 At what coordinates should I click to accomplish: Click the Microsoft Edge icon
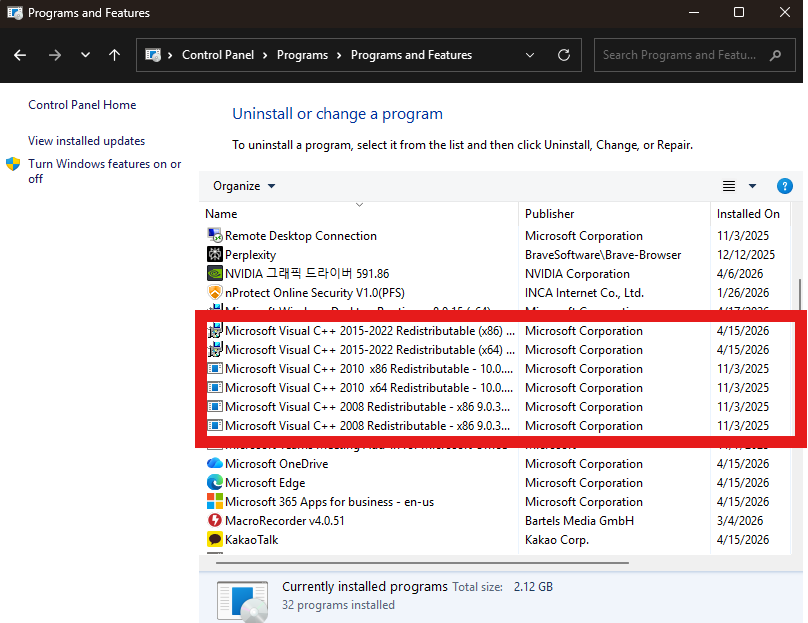[214, 483]
